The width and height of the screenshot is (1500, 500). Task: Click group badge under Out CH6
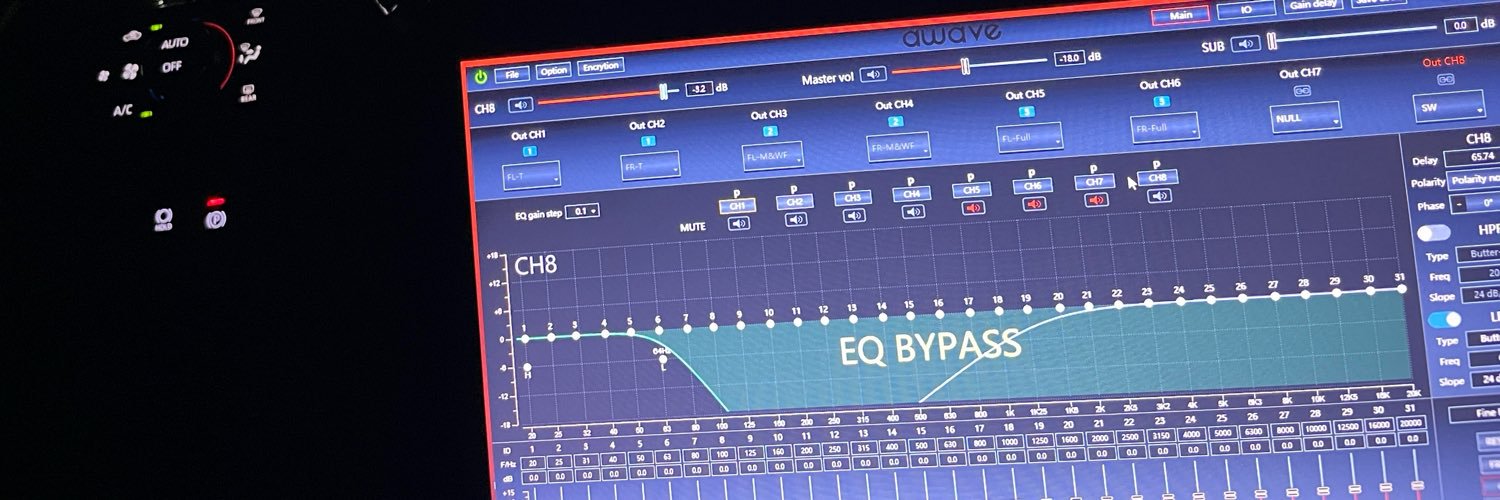pos(1161,101)
